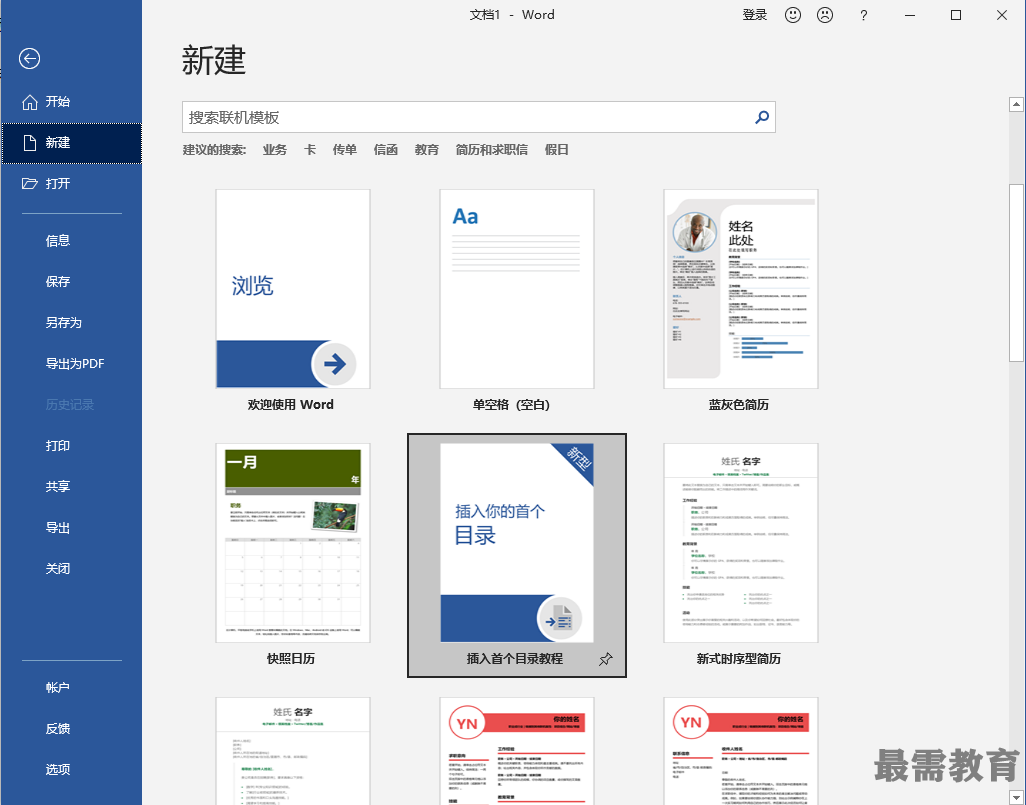
Task: Select the first red YN resume template
Action: coord(517,751)
